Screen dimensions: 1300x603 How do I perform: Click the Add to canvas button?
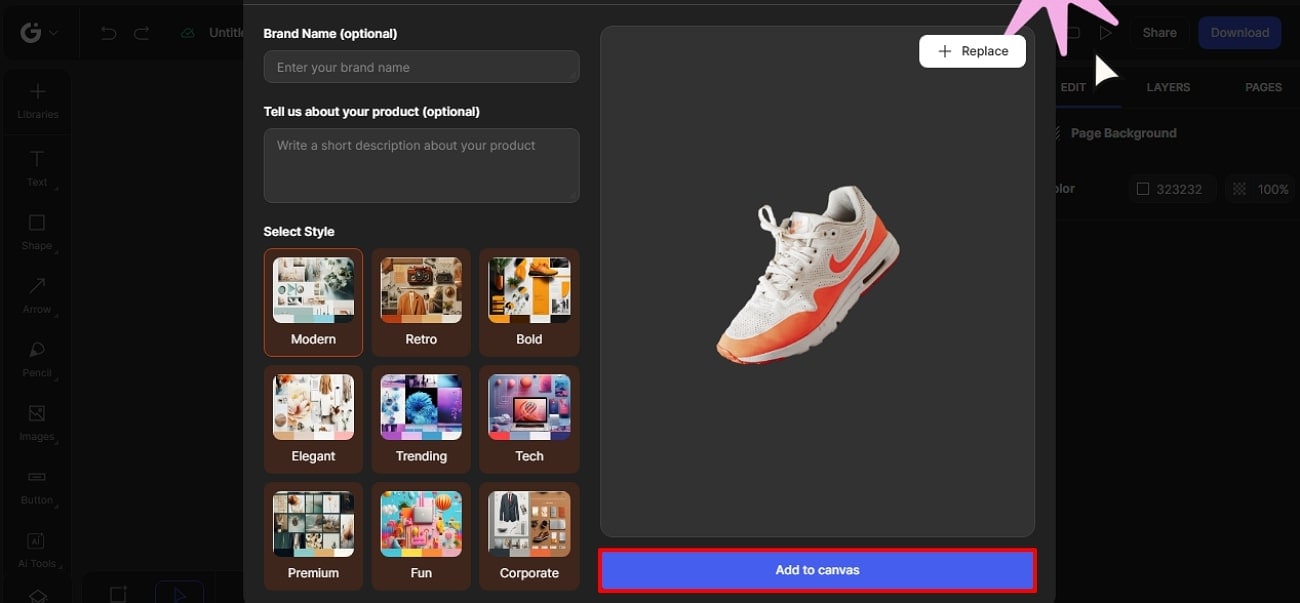pos(817,570)
